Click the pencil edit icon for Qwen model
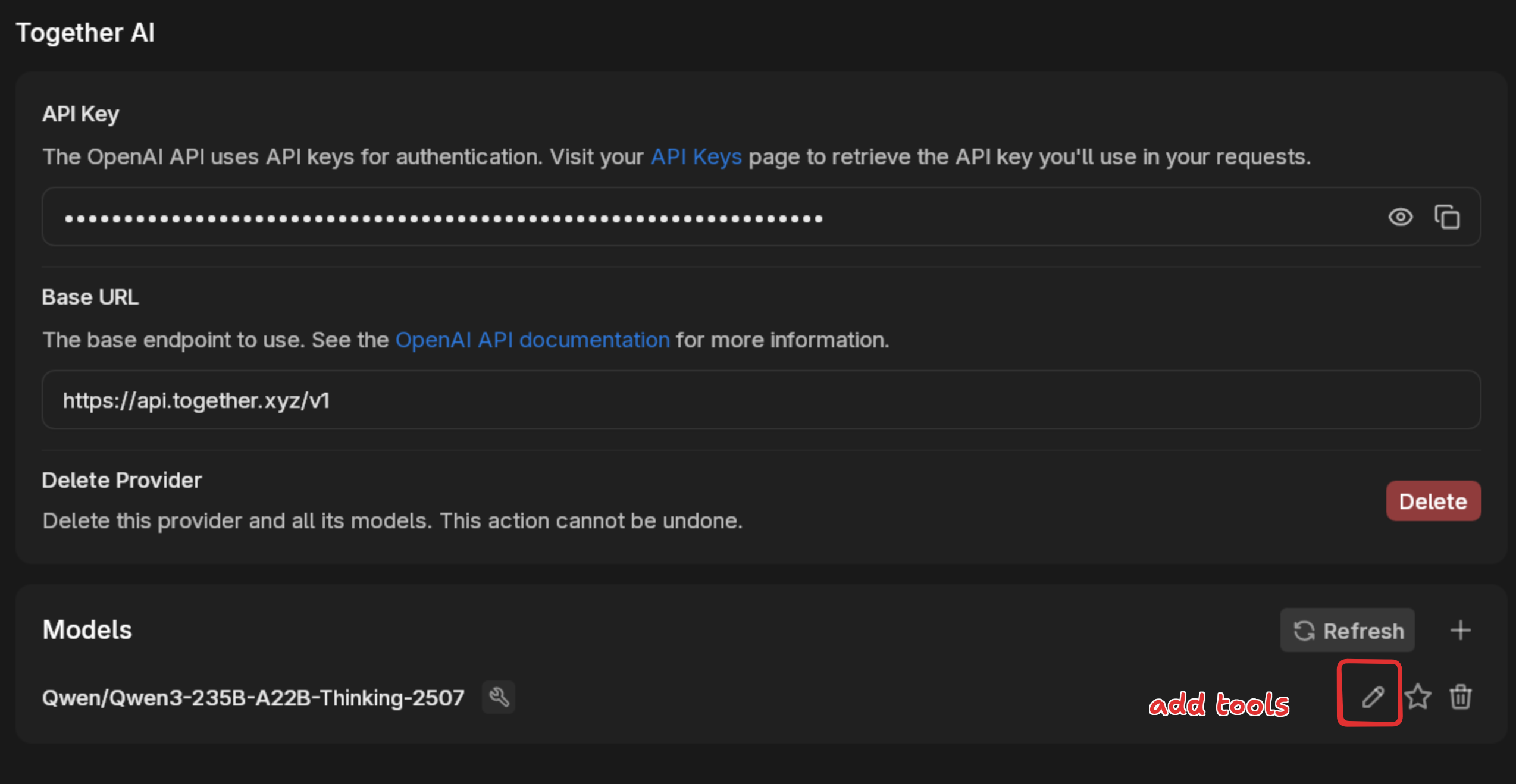This screenshot has width=1516, height=784. pos(1373,697)
